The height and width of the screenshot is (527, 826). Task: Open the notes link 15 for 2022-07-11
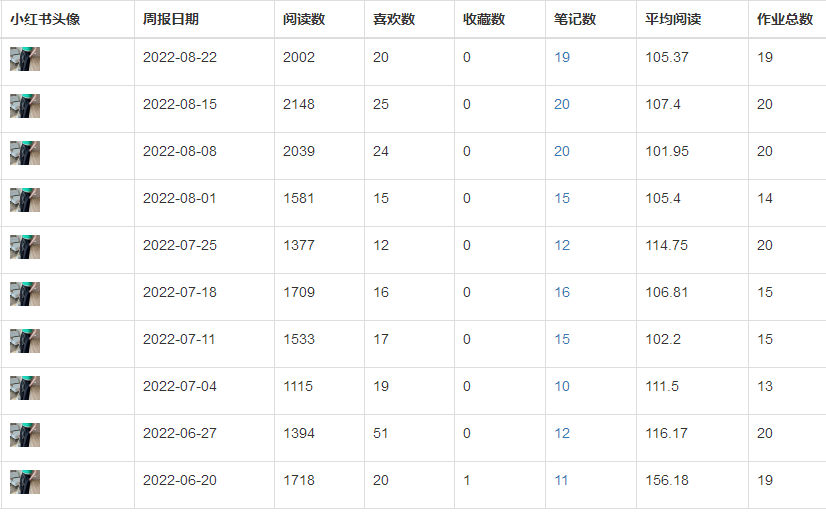point(562,339)
